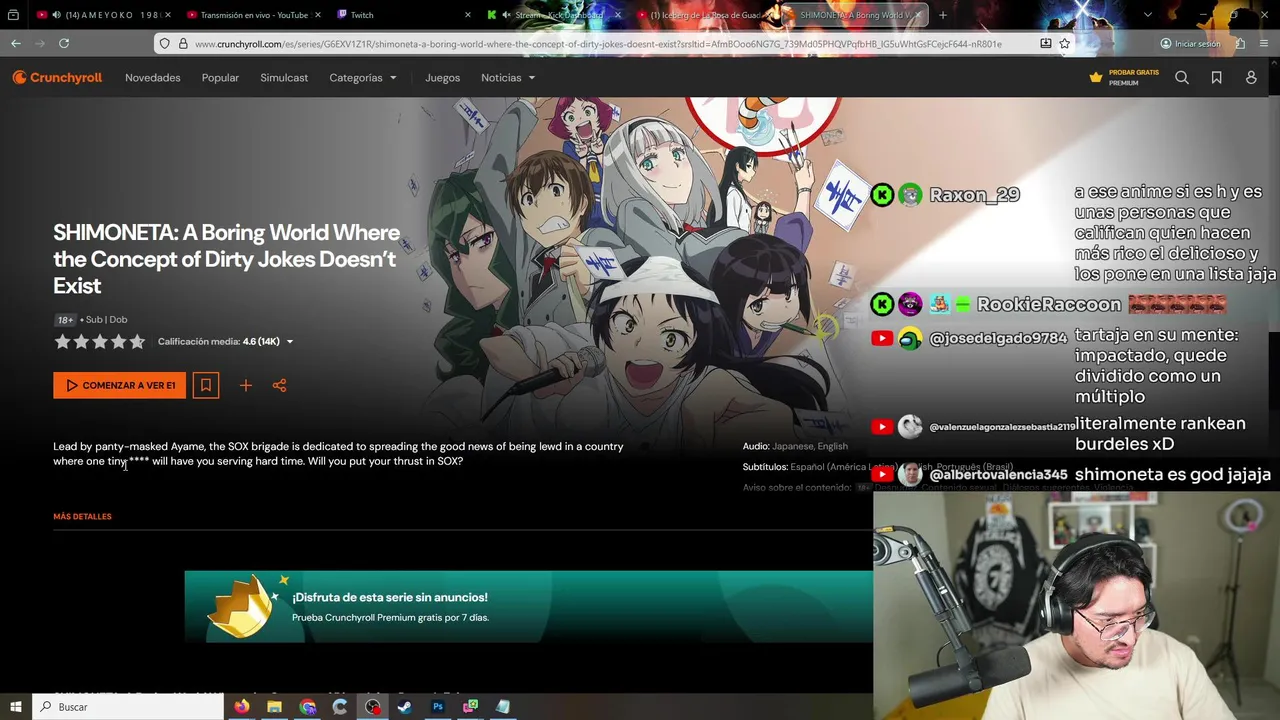Open the account profile icon
The image size is (1280, 720).
(x=1251, y=78)
